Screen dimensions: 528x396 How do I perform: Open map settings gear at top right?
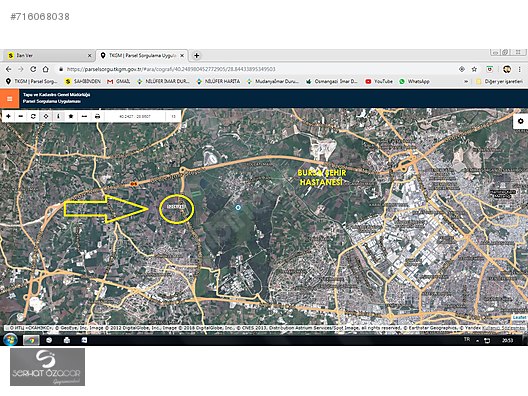(x=521, y=121)
